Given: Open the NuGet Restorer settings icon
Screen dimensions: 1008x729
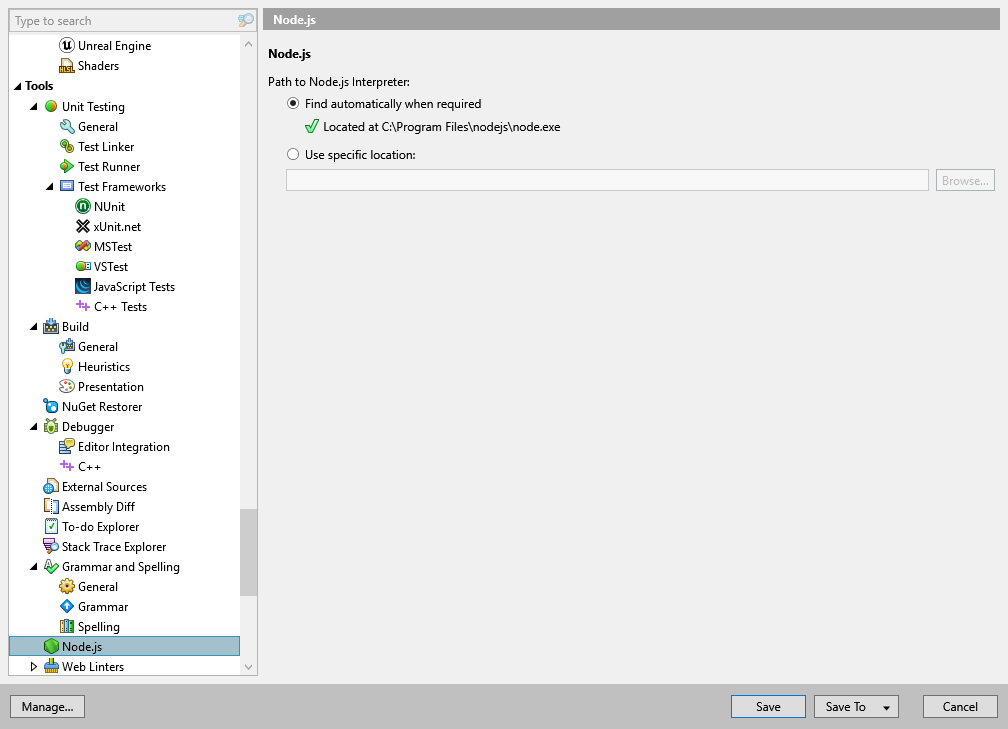Looking at the screenshot, I should point(49,406).
